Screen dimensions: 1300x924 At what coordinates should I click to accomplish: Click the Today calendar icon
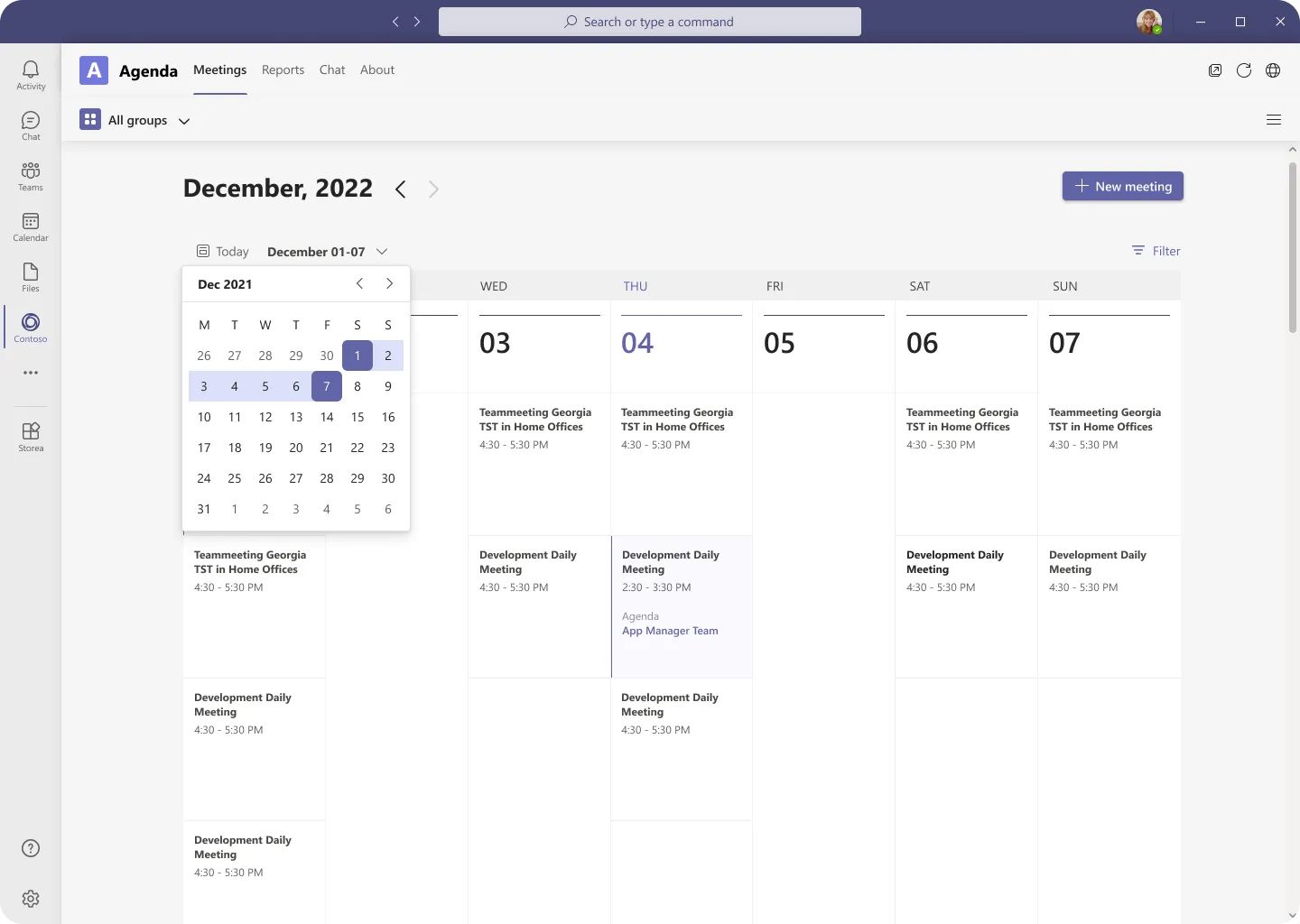(203, 251)
